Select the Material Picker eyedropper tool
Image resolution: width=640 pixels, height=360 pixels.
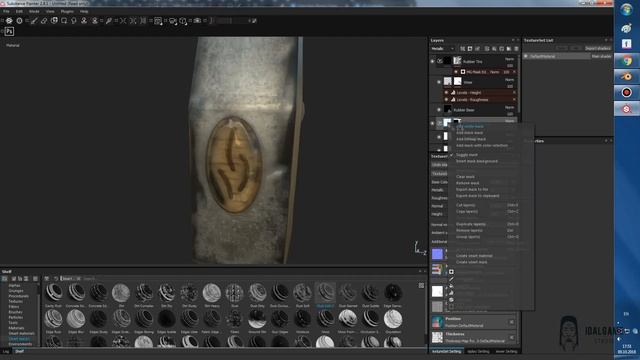109,20
